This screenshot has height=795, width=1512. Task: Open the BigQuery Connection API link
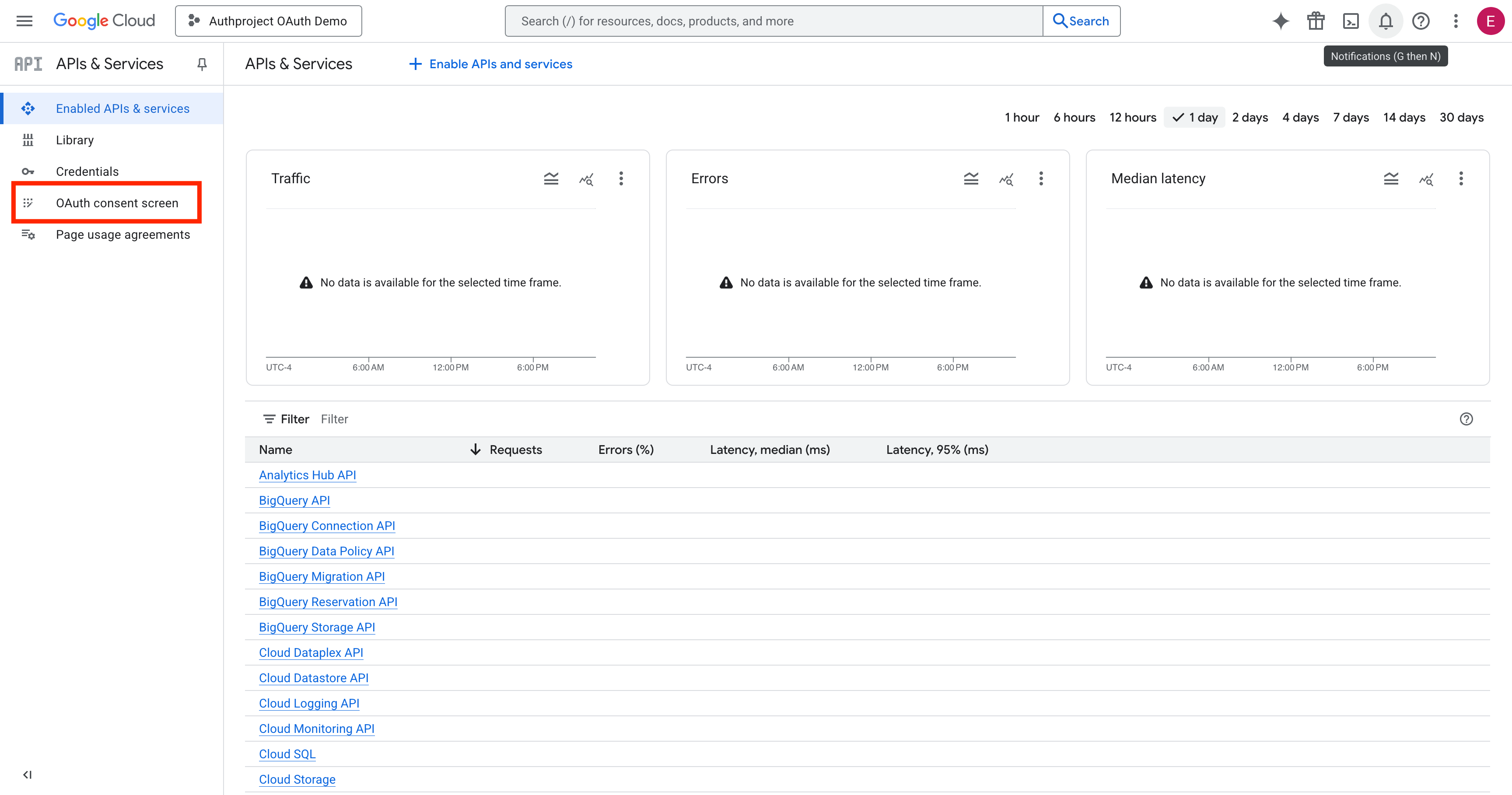tap(327, 526)
